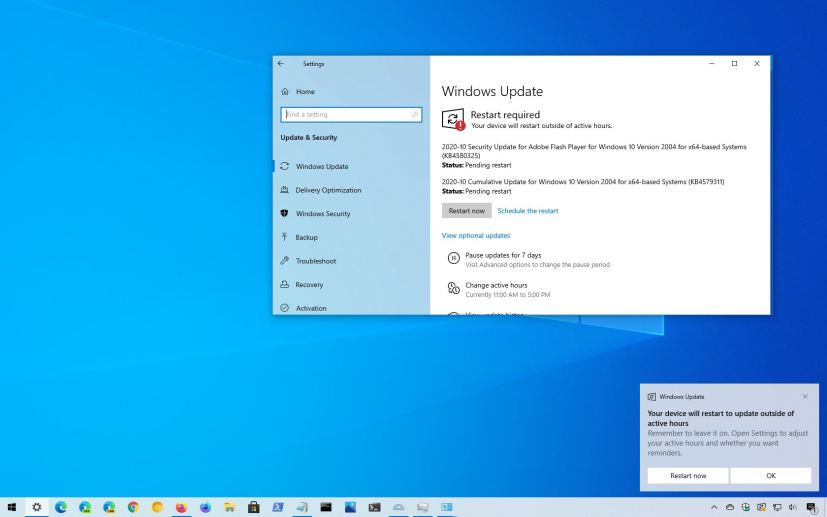Open View optional updates link
827x517 pixels.
coord(475,235)
